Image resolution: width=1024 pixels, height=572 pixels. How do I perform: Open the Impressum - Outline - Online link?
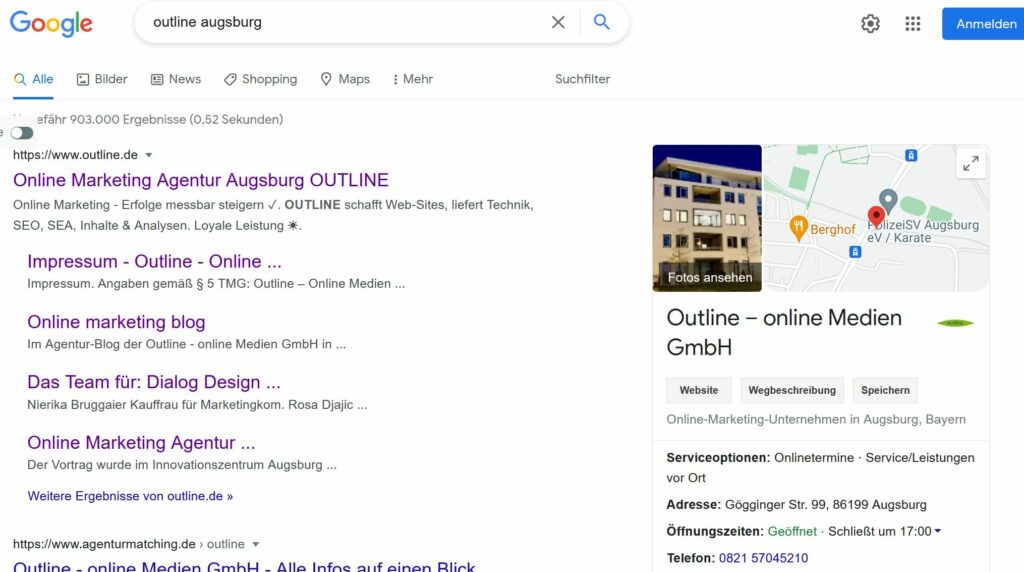[x=155, y=261]
